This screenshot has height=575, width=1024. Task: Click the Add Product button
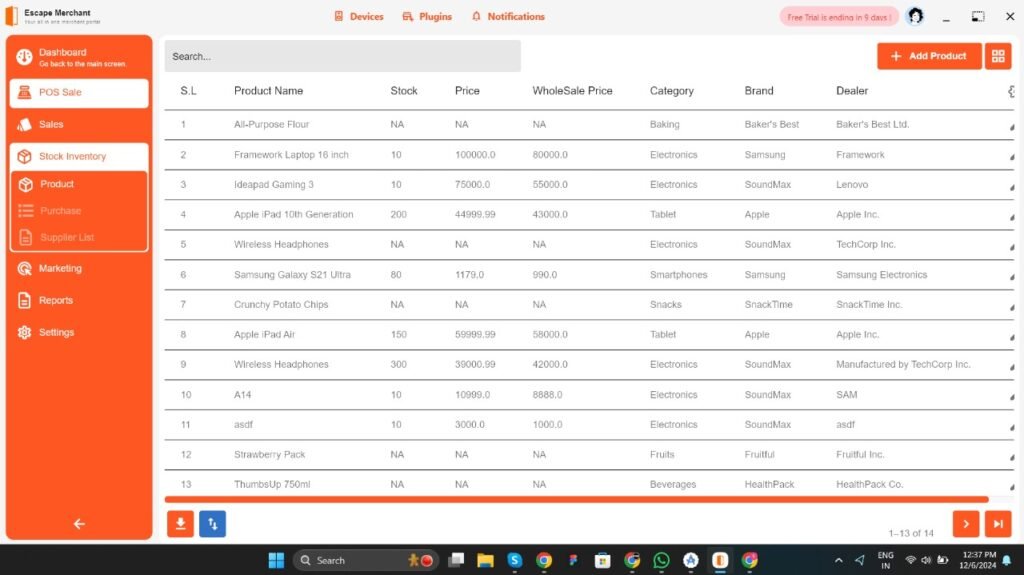click(928, 56)
